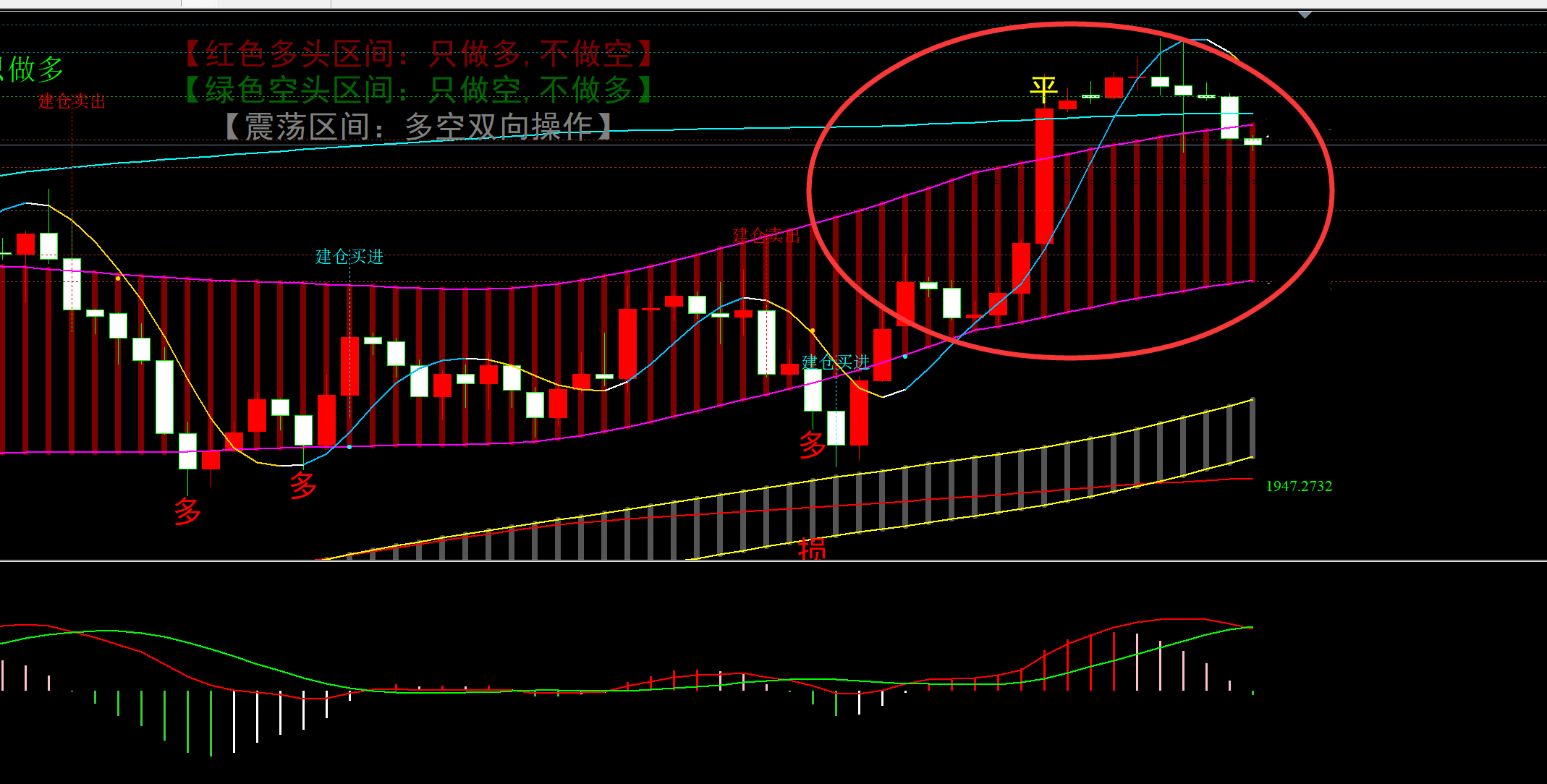Select the longest green histogram bar in indicator
This screenshot has width=1547, height=784.
(x=211, y=723)
